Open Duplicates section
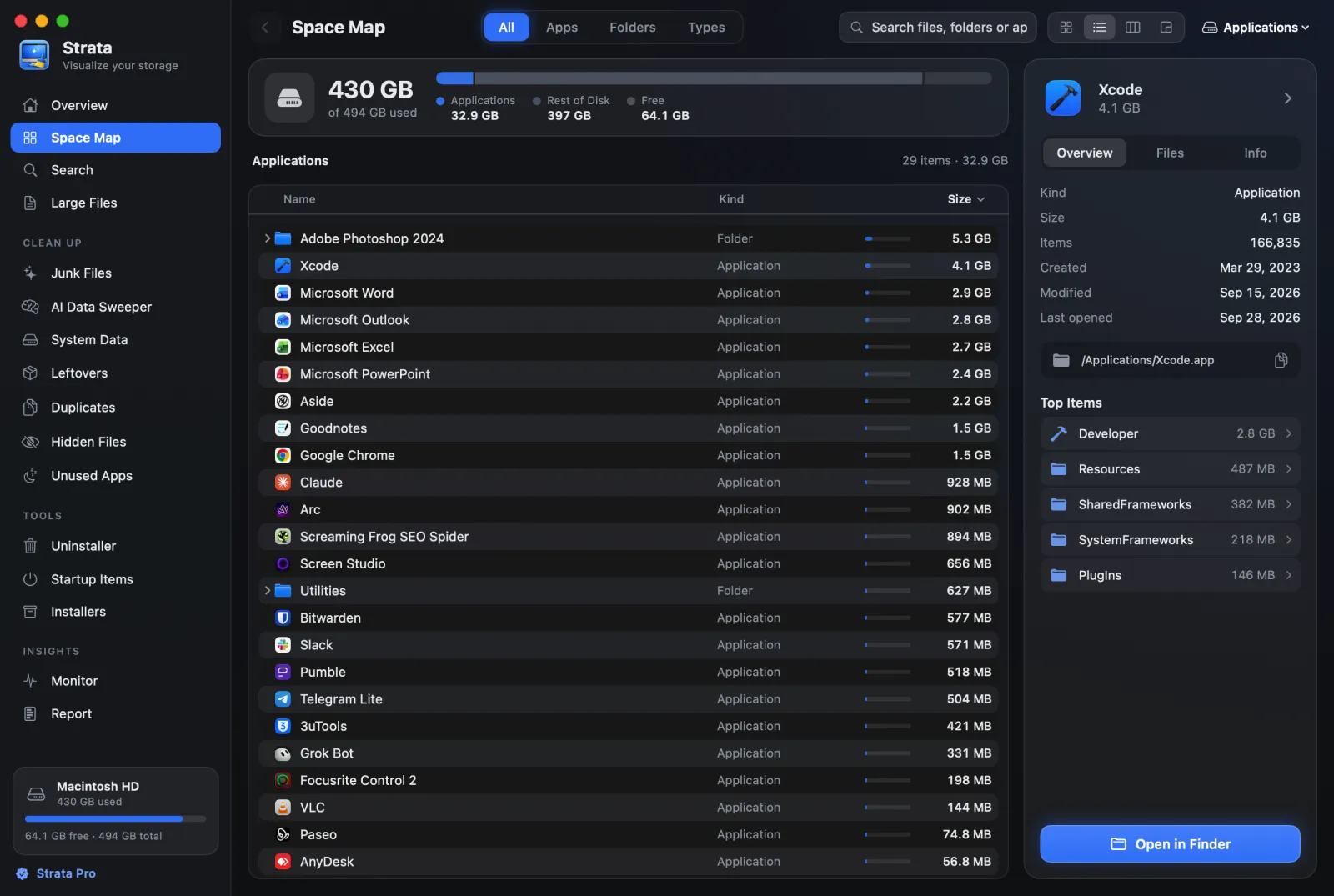The height and width of the screenshot is (896, 1334). point(115,408)
